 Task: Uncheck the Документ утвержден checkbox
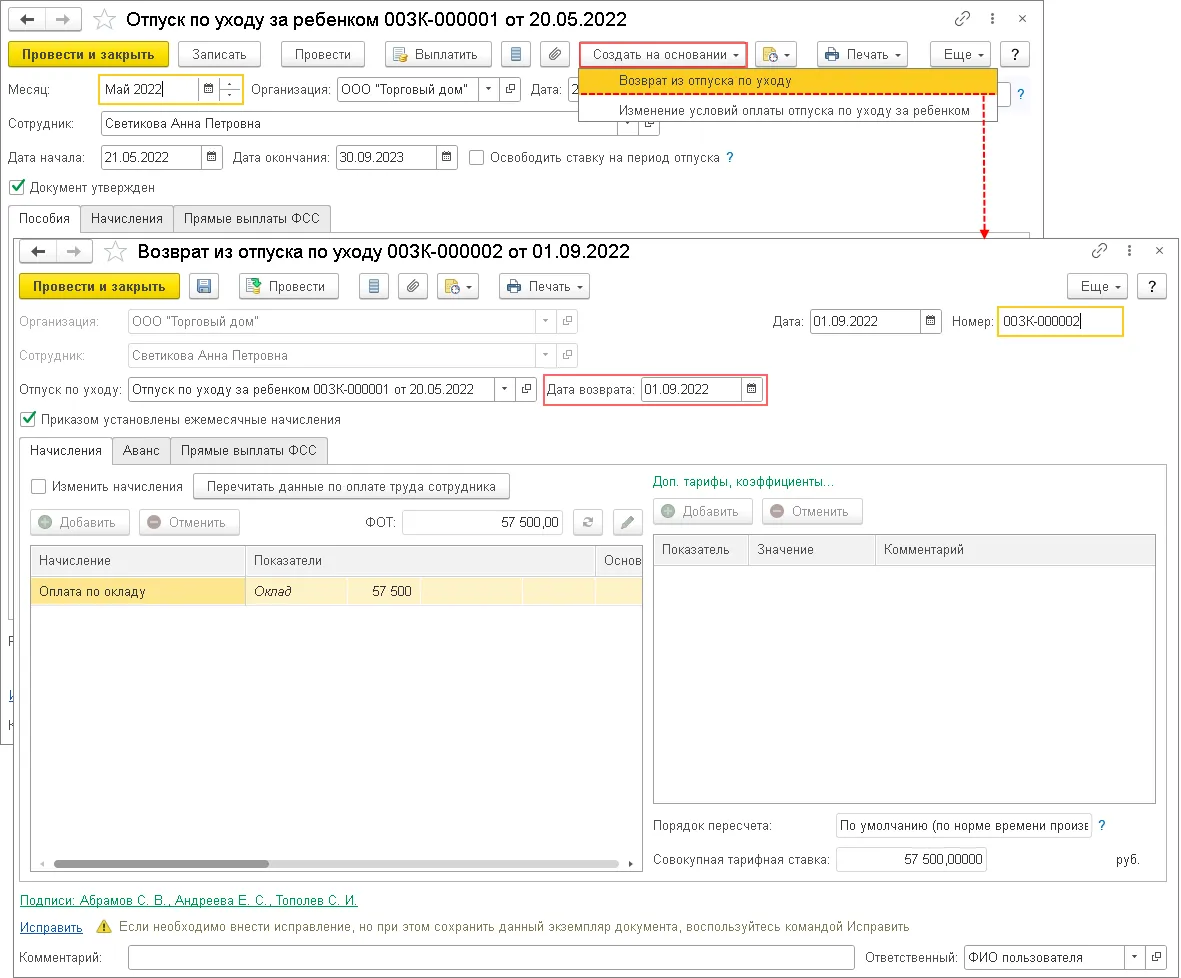coord(17,187)
